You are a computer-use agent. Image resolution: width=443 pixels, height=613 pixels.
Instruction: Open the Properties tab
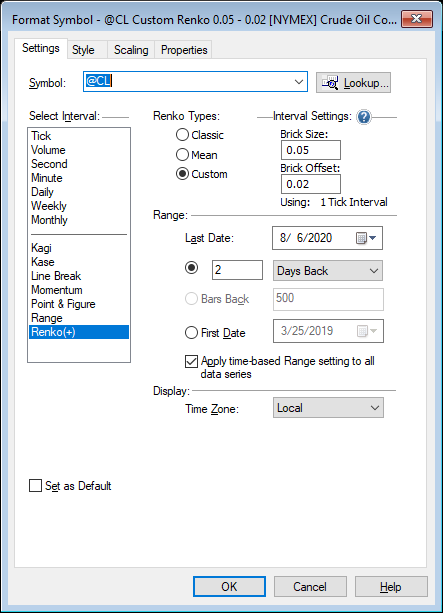[184, 50]
